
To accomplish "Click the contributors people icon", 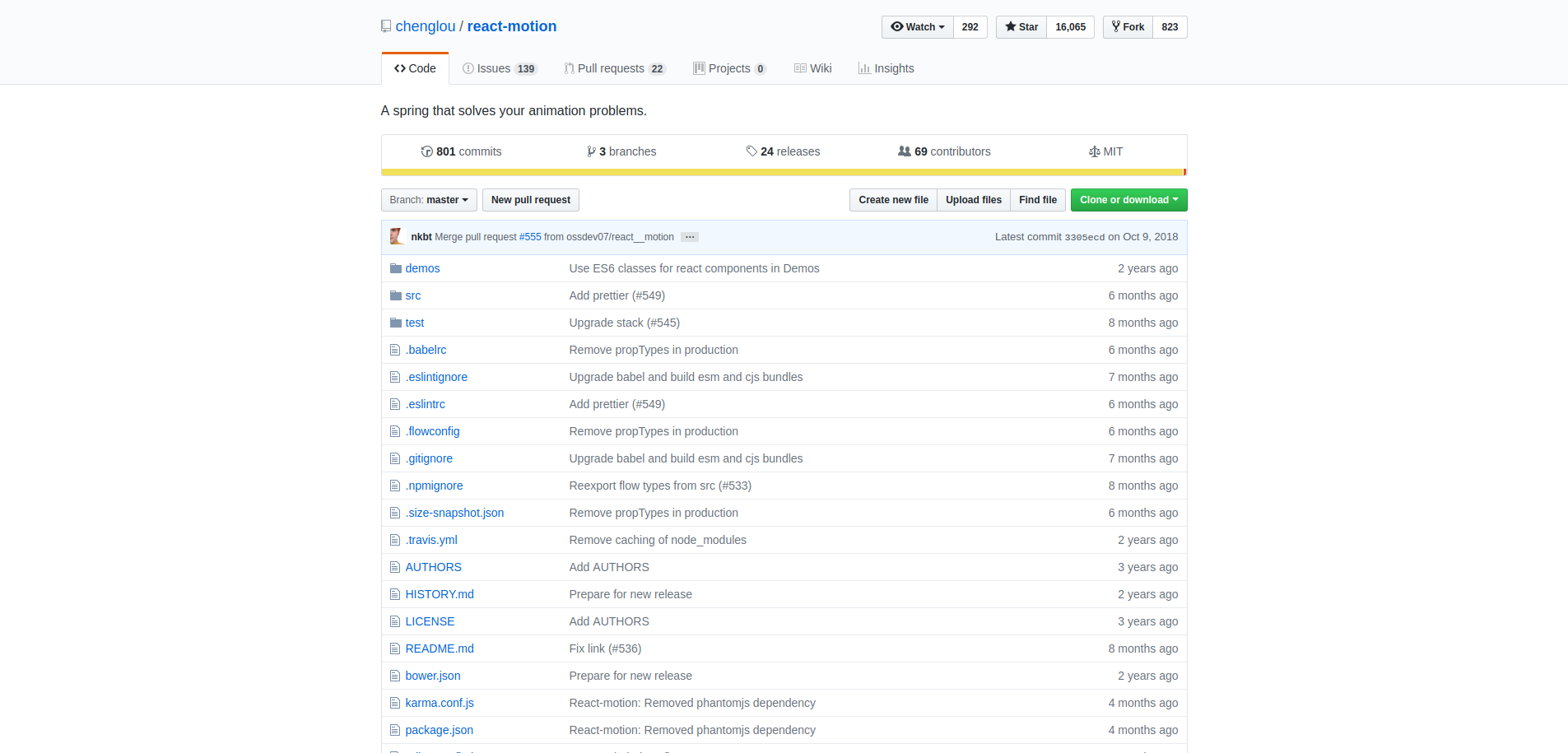I will click(904, 151).
